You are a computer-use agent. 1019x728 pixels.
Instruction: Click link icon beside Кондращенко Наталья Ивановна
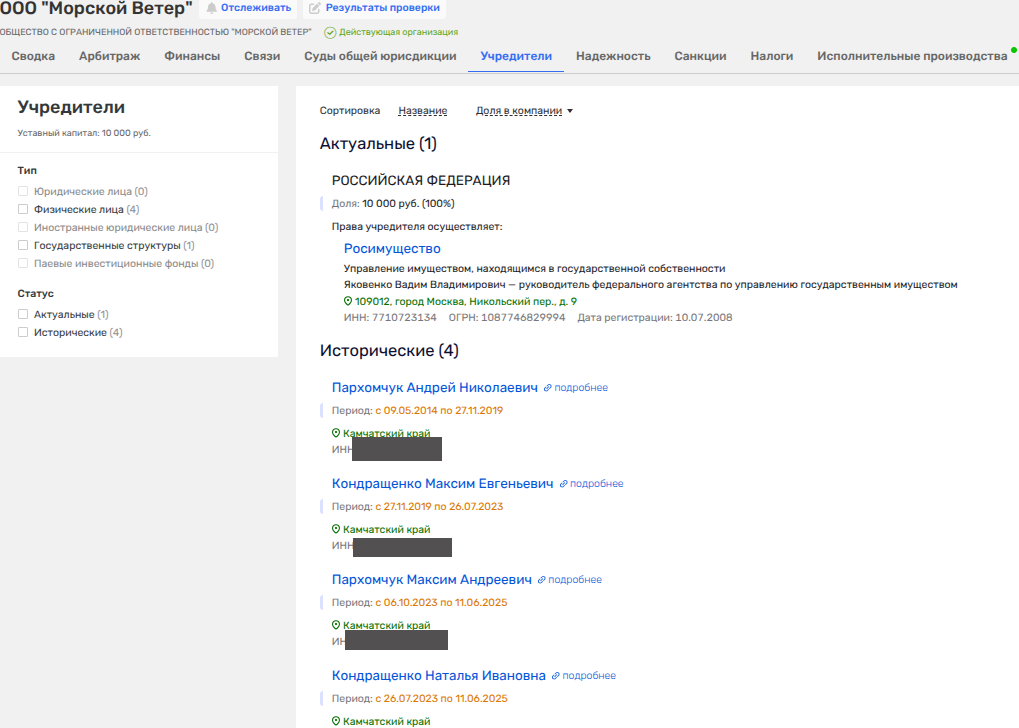tap(556, 676)
